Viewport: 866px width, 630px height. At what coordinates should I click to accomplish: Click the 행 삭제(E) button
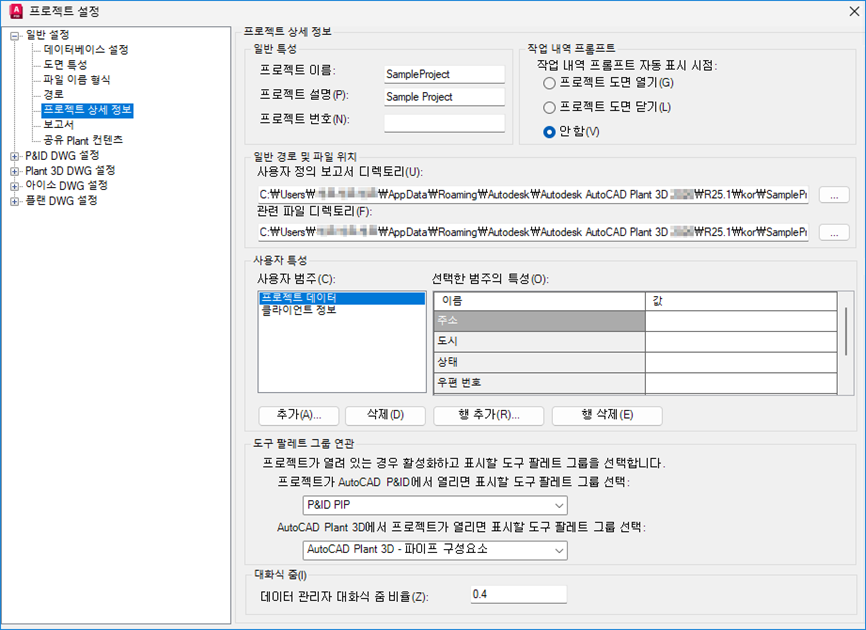tap(607, 415)
